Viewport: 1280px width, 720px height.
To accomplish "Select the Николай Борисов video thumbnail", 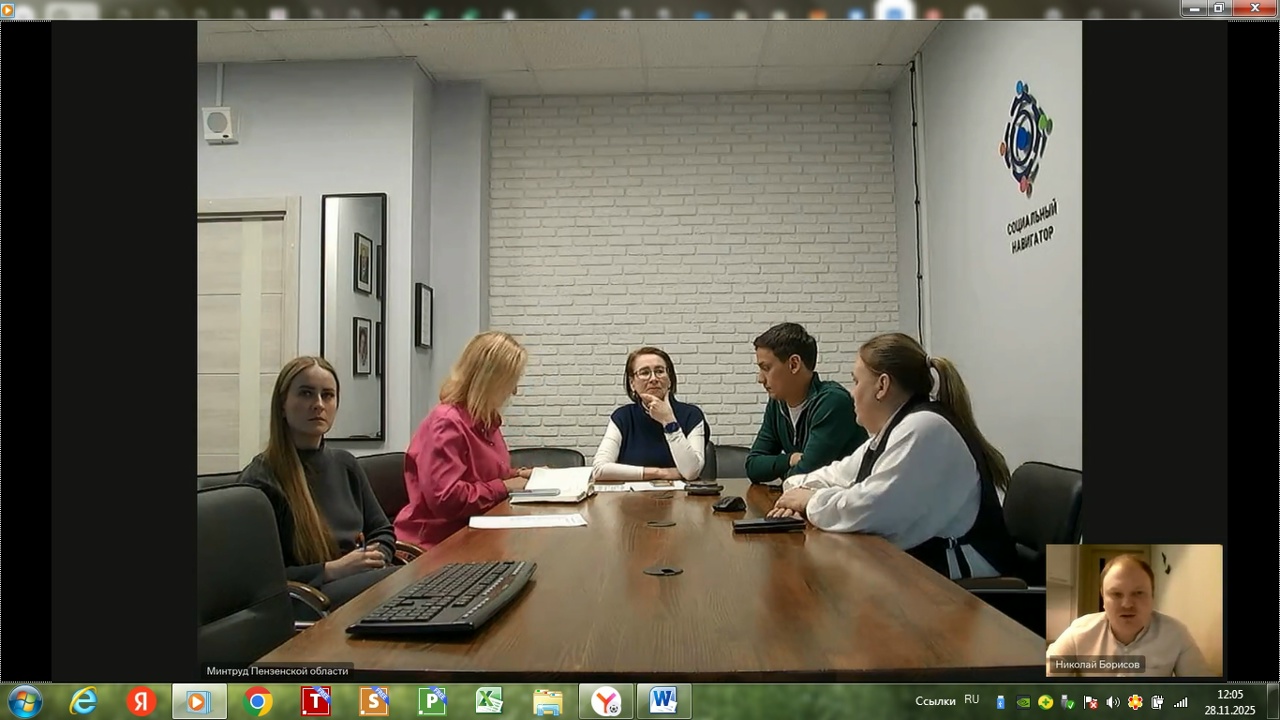I will [x=1133, y=610].
